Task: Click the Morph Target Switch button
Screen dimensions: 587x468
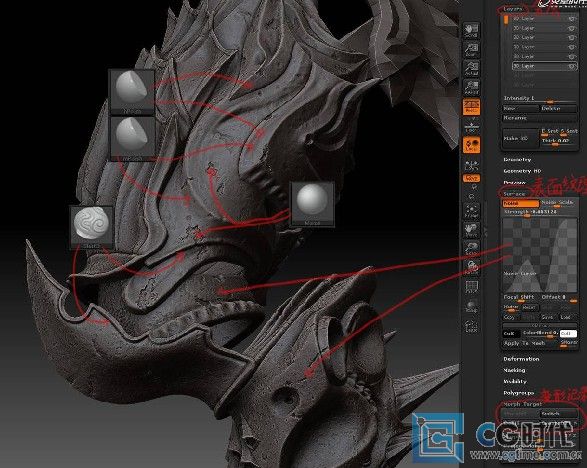Action: 558,414
